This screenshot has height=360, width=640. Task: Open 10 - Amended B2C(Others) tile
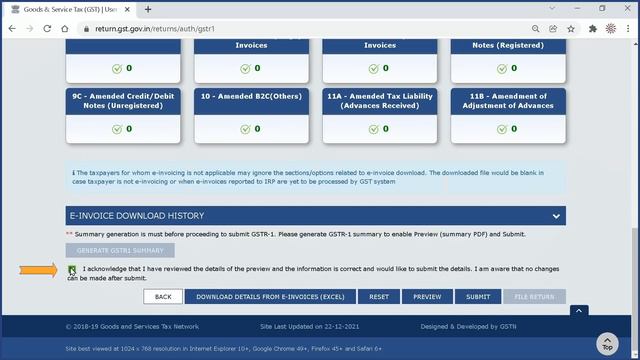(251, 116)
